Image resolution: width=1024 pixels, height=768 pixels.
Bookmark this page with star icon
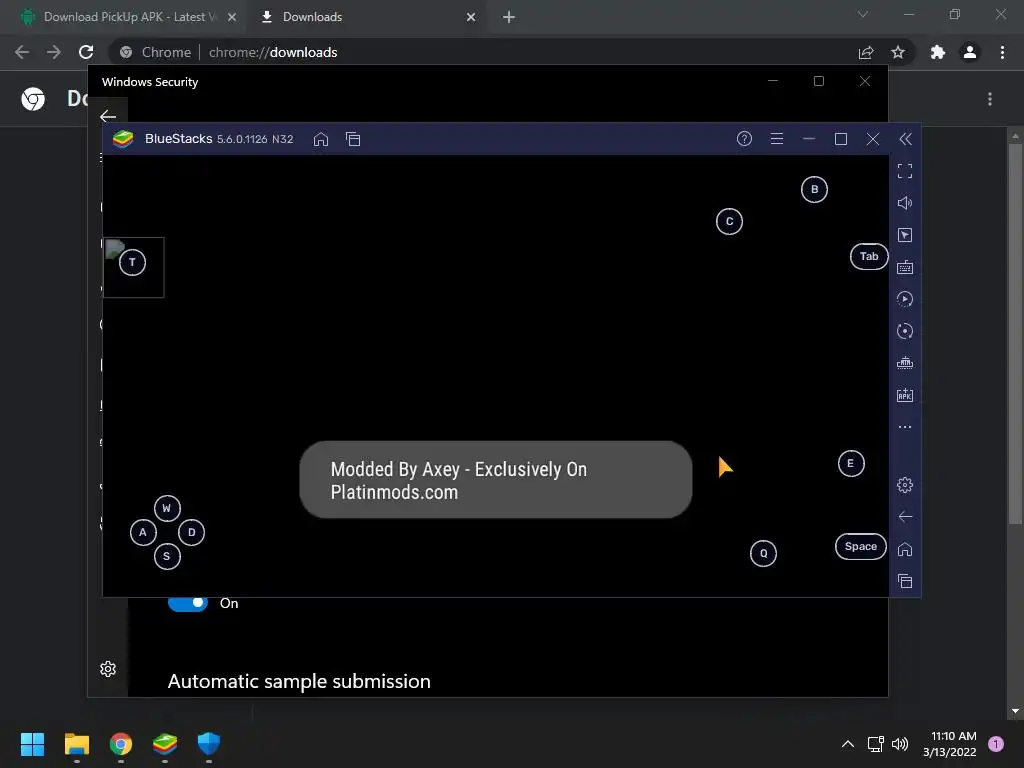point(898,52)
